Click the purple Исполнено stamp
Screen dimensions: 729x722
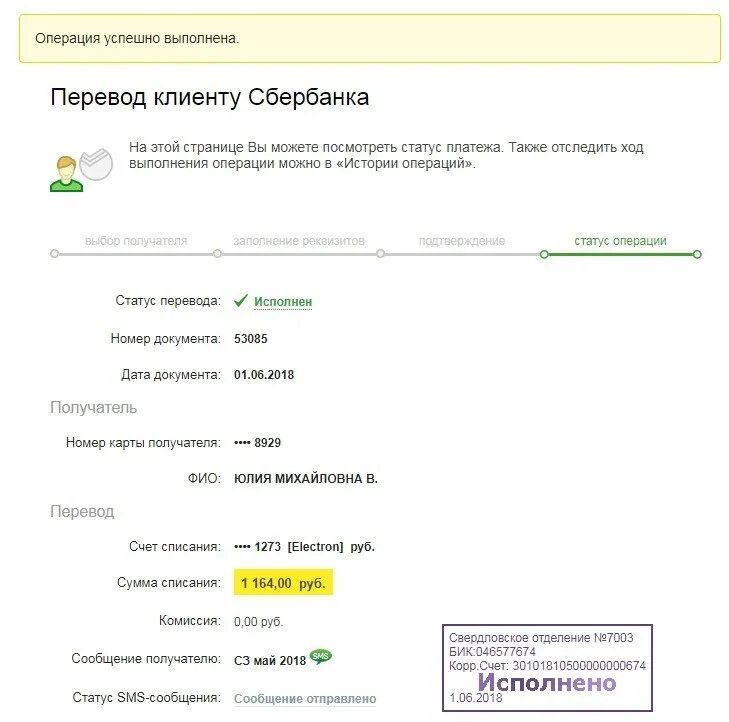click(546, 683)
